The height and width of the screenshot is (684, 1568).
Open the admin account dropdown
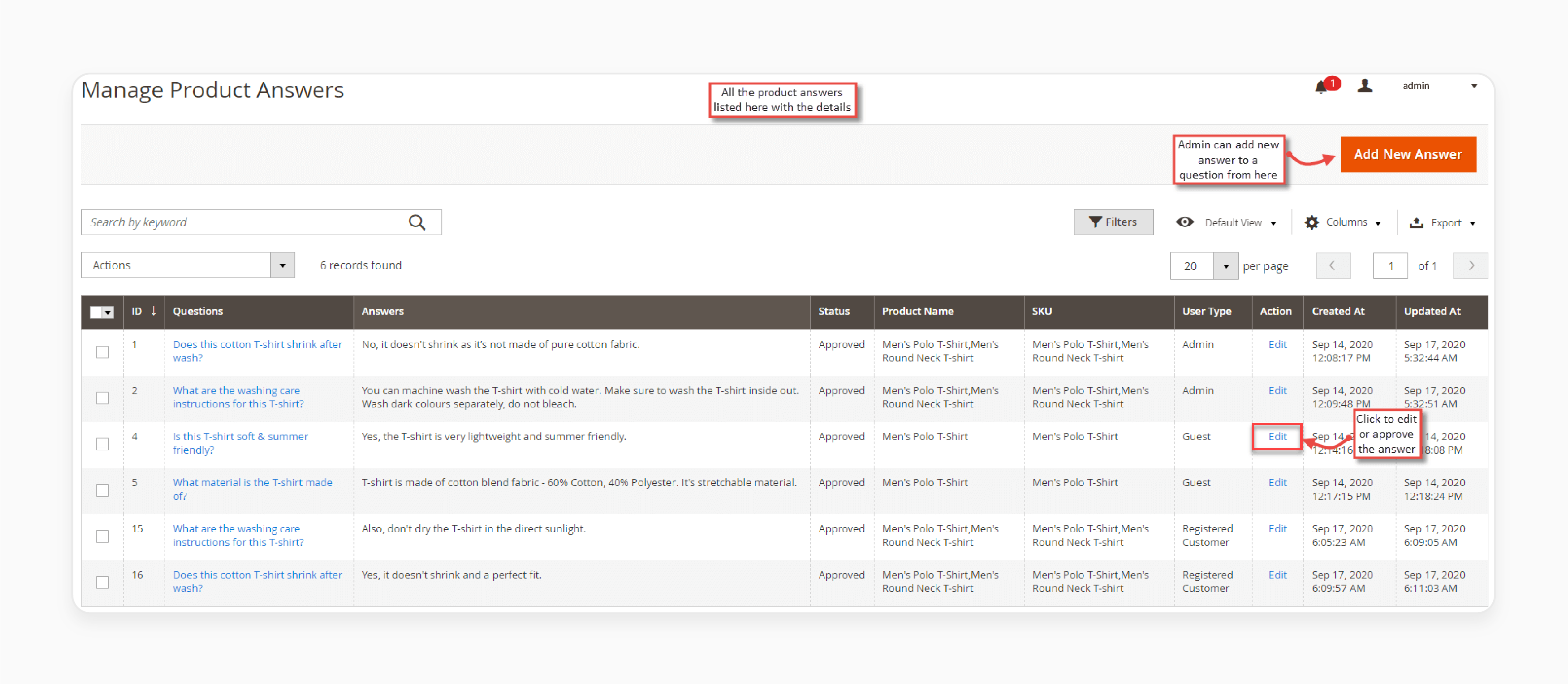tap(1474, 86)
